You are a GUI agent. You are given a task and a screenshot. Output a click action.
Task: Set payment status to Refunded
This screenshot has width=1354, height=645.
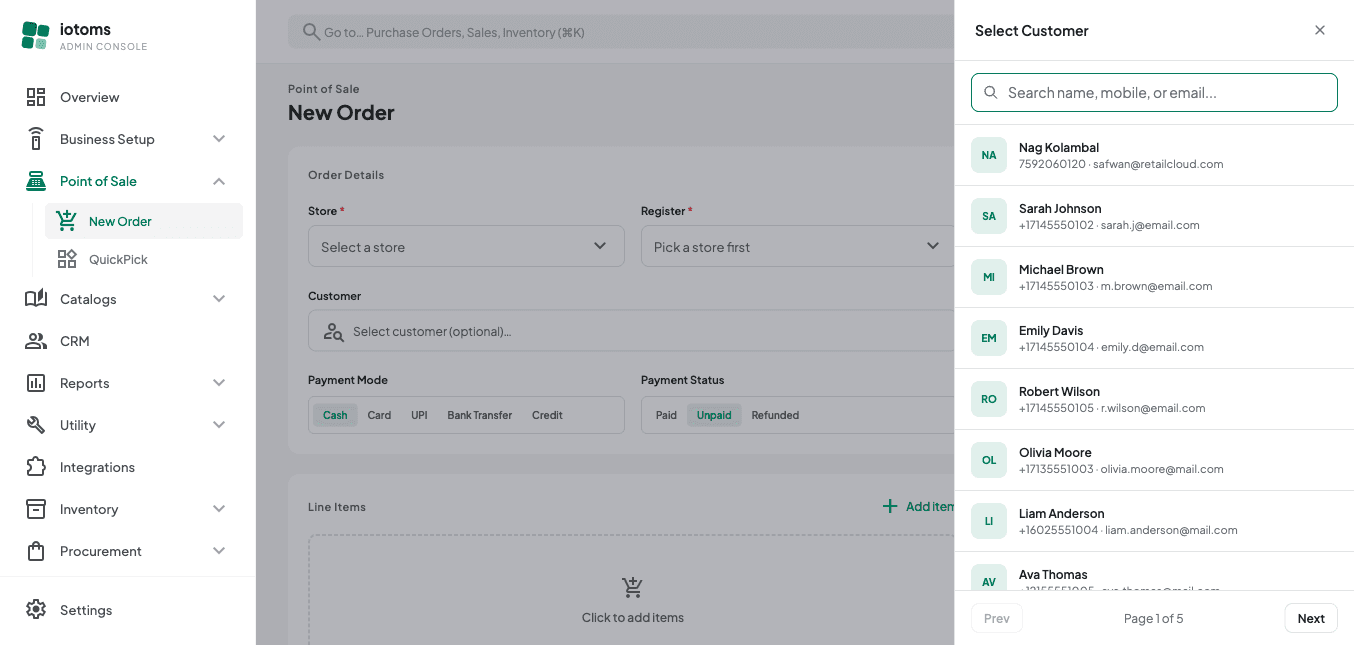pos(775,415)
